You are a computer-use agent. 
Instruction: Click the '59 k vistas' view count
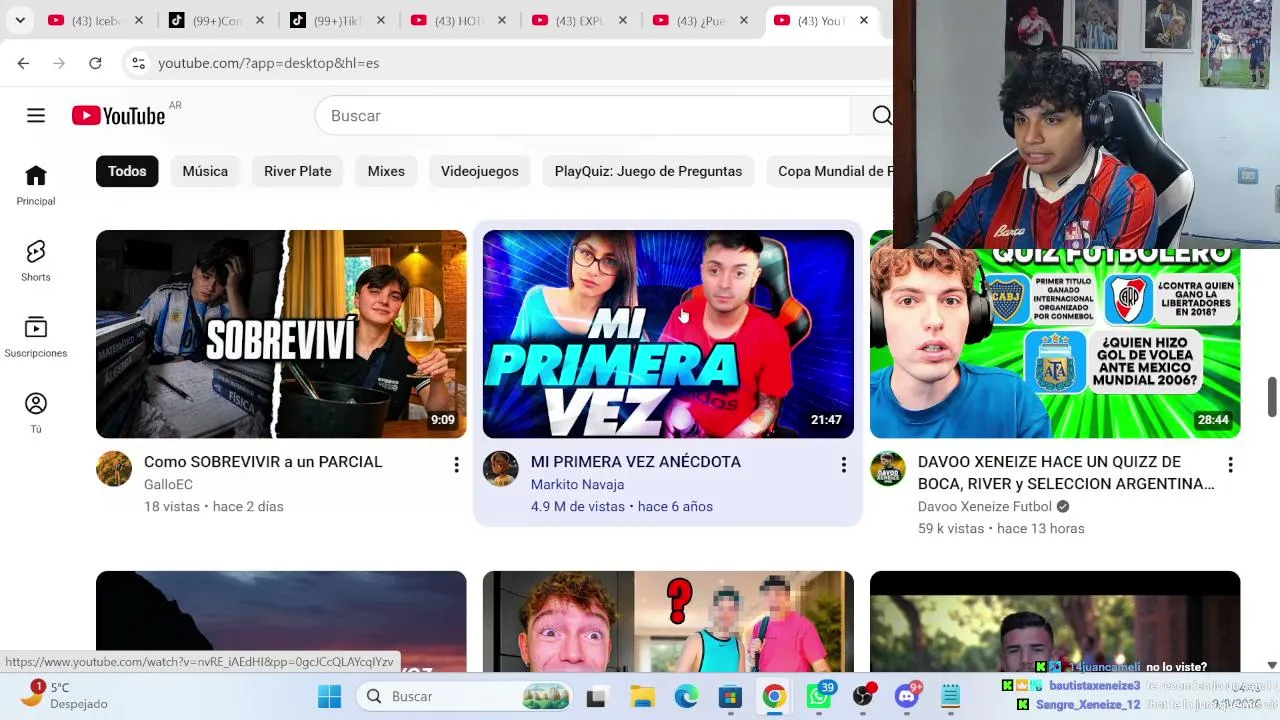[x=951, y=529]
